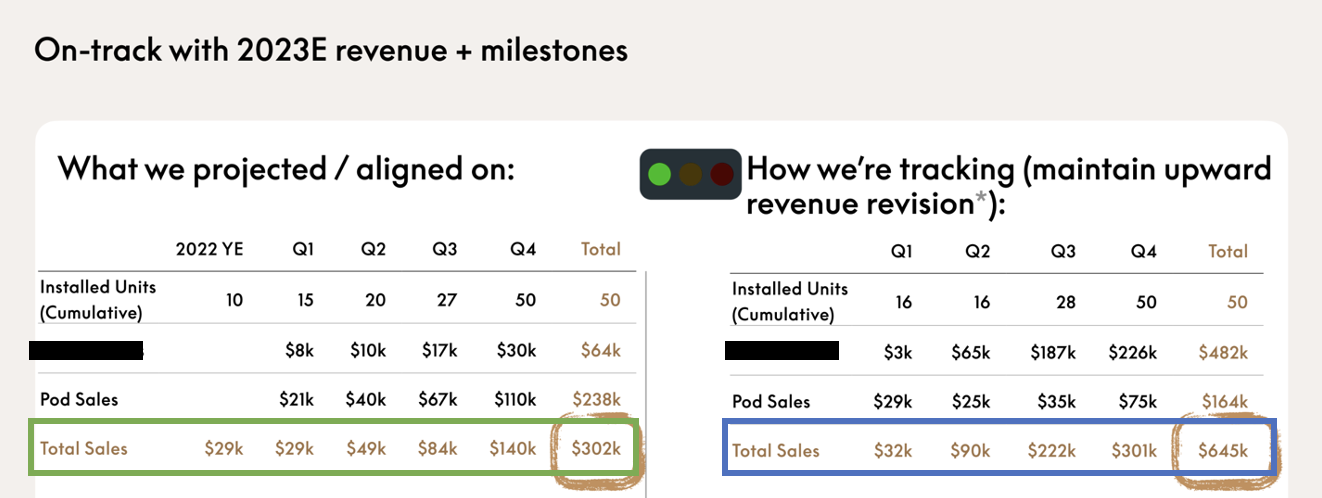The height and width of the screenshot is (498, 1322).
Task: Click the green light on the traffic light
Action: (x=659, y=174)
